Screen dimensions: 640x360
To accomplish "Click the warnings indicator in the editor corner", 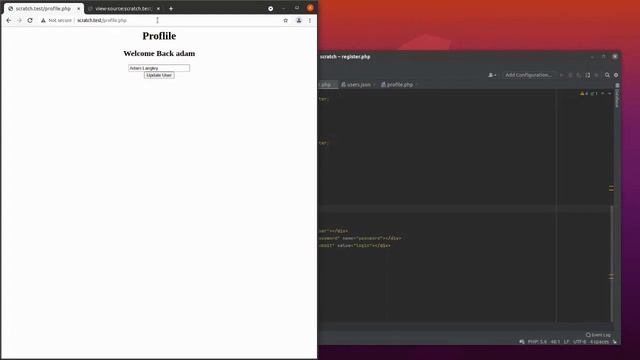I will click(584, 93).
